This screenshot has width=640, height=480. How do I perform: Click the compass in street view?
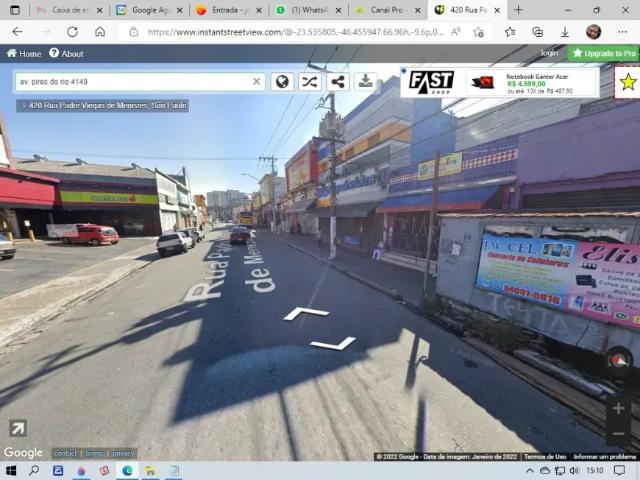tap(619, 360)
